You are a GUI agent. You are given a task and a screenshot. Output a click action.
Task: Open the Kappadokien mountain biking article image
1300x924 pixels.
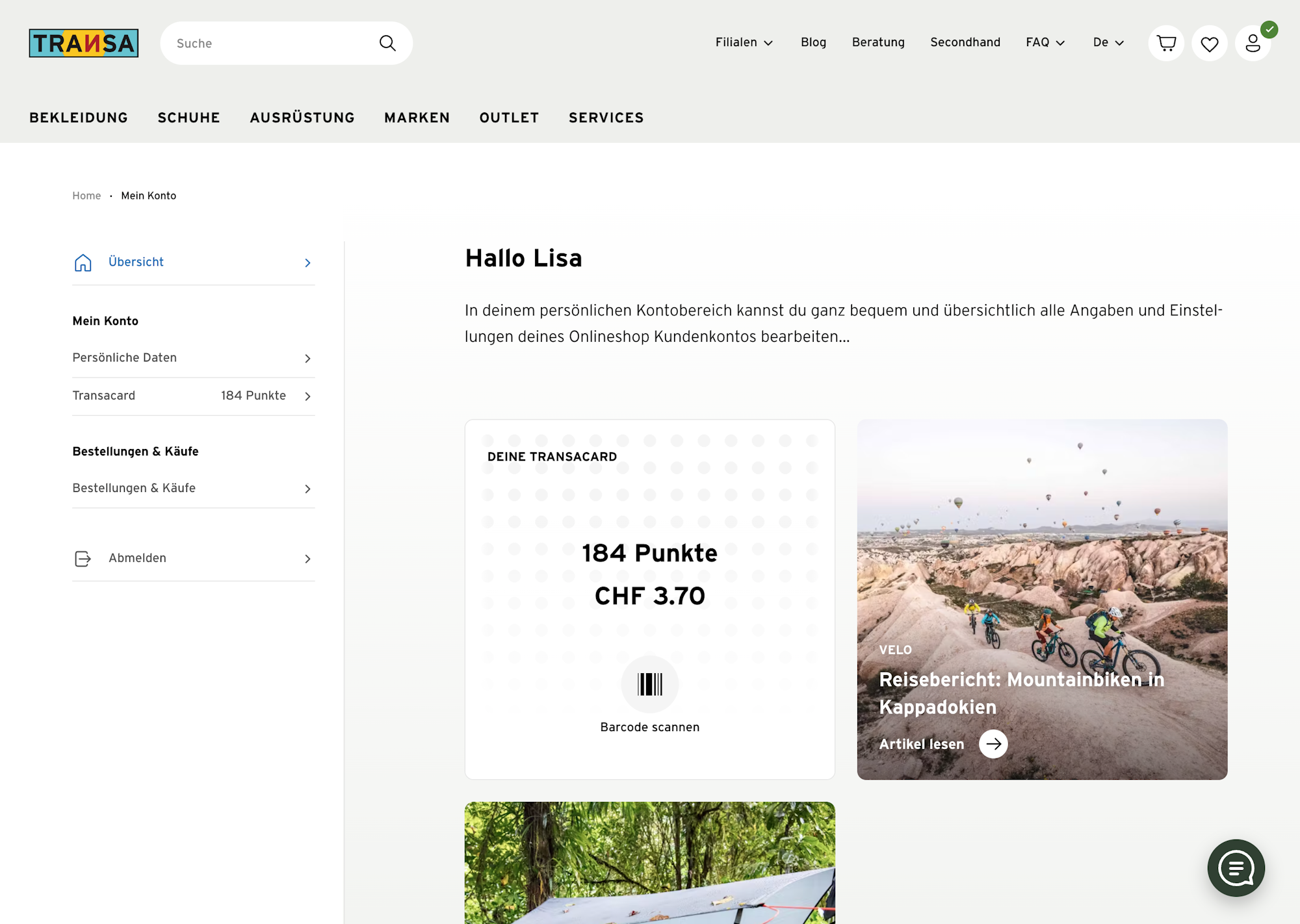click(x=1042, y=599)
